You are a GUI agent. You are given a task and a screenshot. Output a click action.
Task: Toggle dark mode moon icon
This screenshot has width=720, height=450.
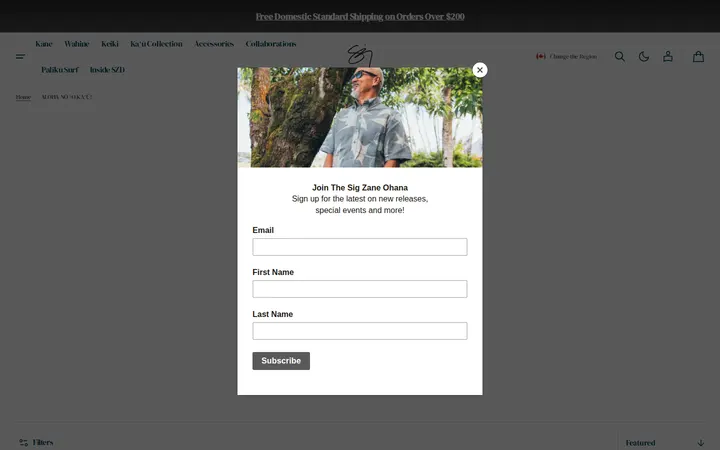tap(644, 56)
